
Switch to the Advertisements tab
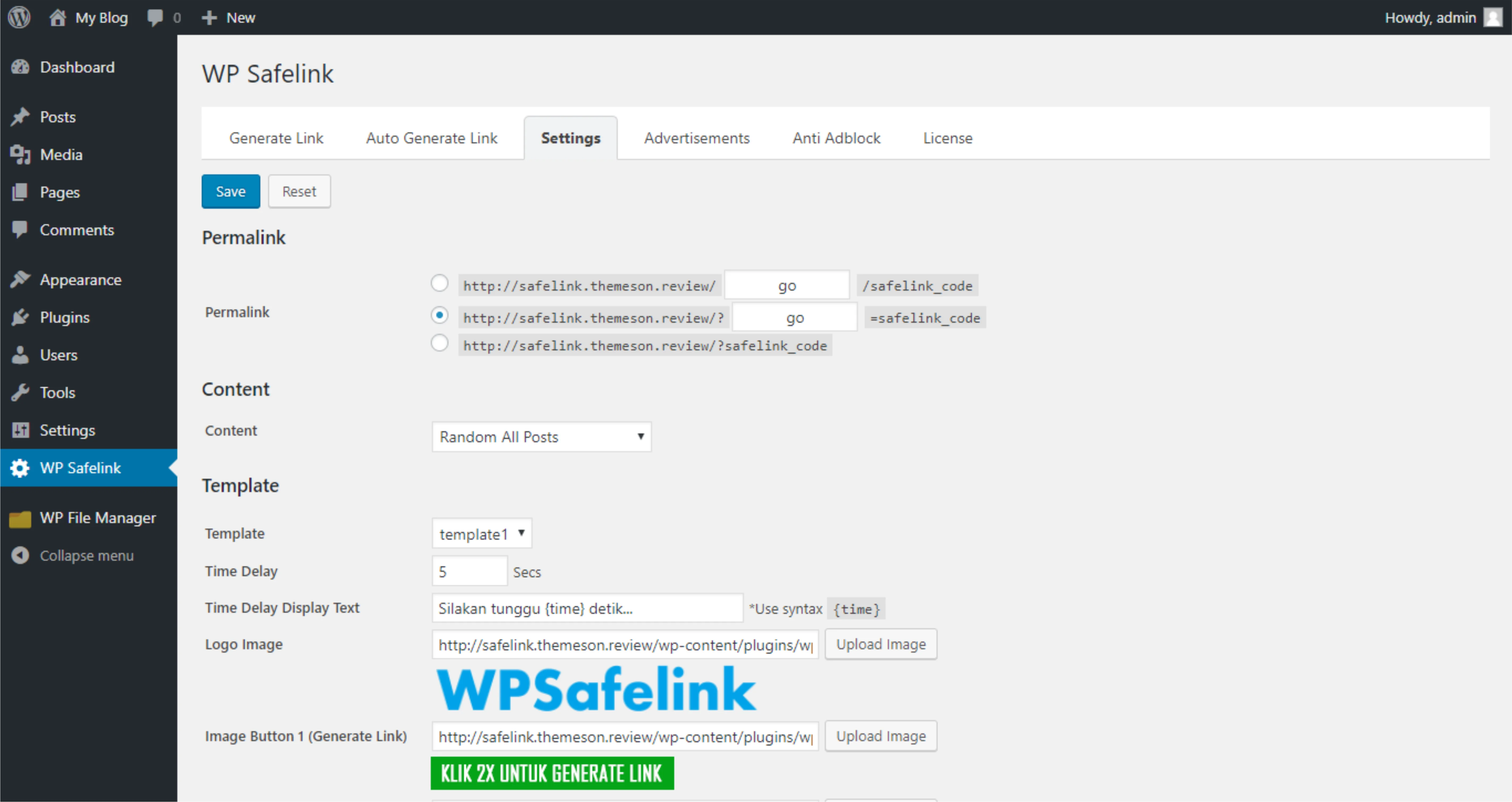(x=697, y=138)
